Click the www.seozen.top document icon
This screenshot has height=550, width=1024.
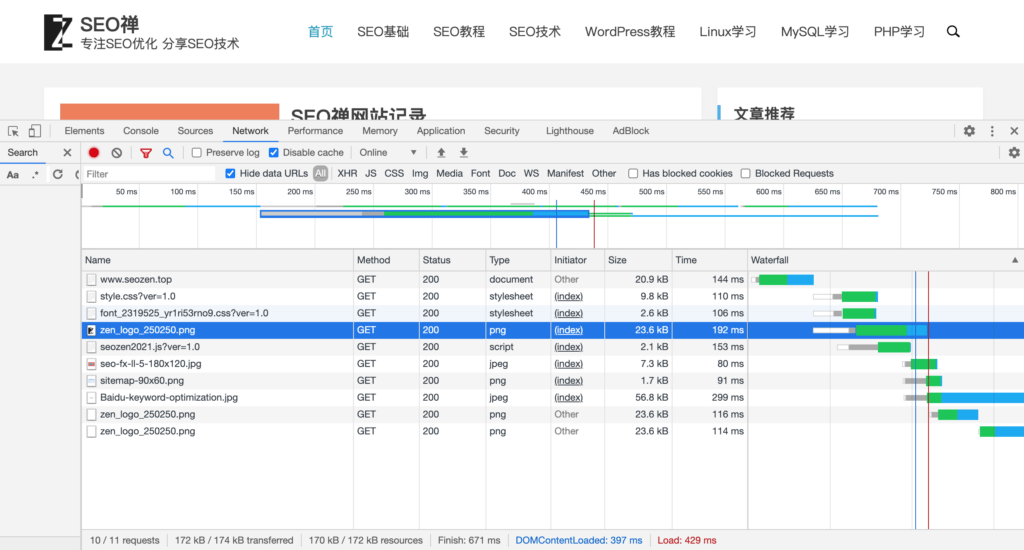pos(91,280)
